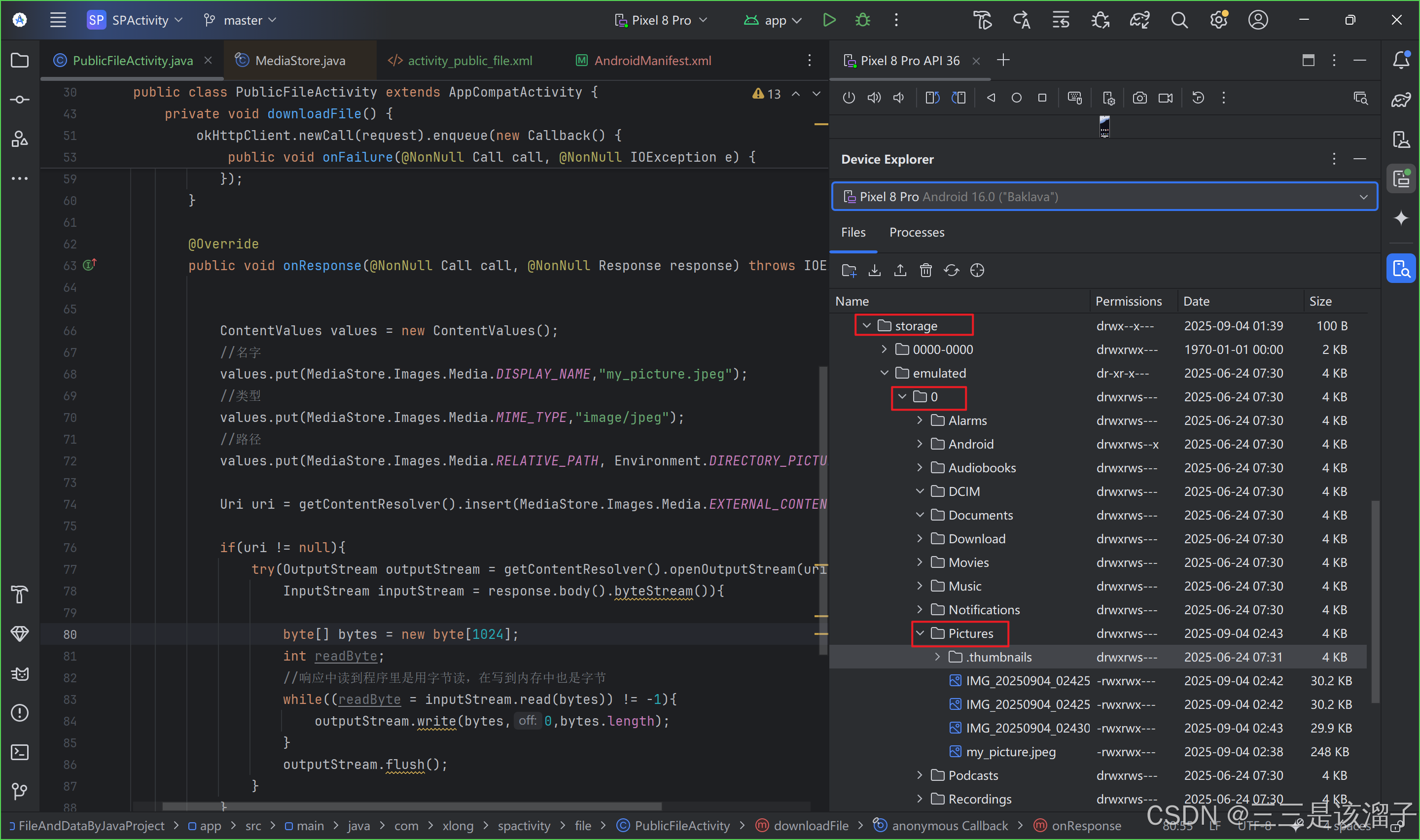Open the SPActivity project dropdown
This screenshot has width=1420, height=840.
(x=135, y=20)
